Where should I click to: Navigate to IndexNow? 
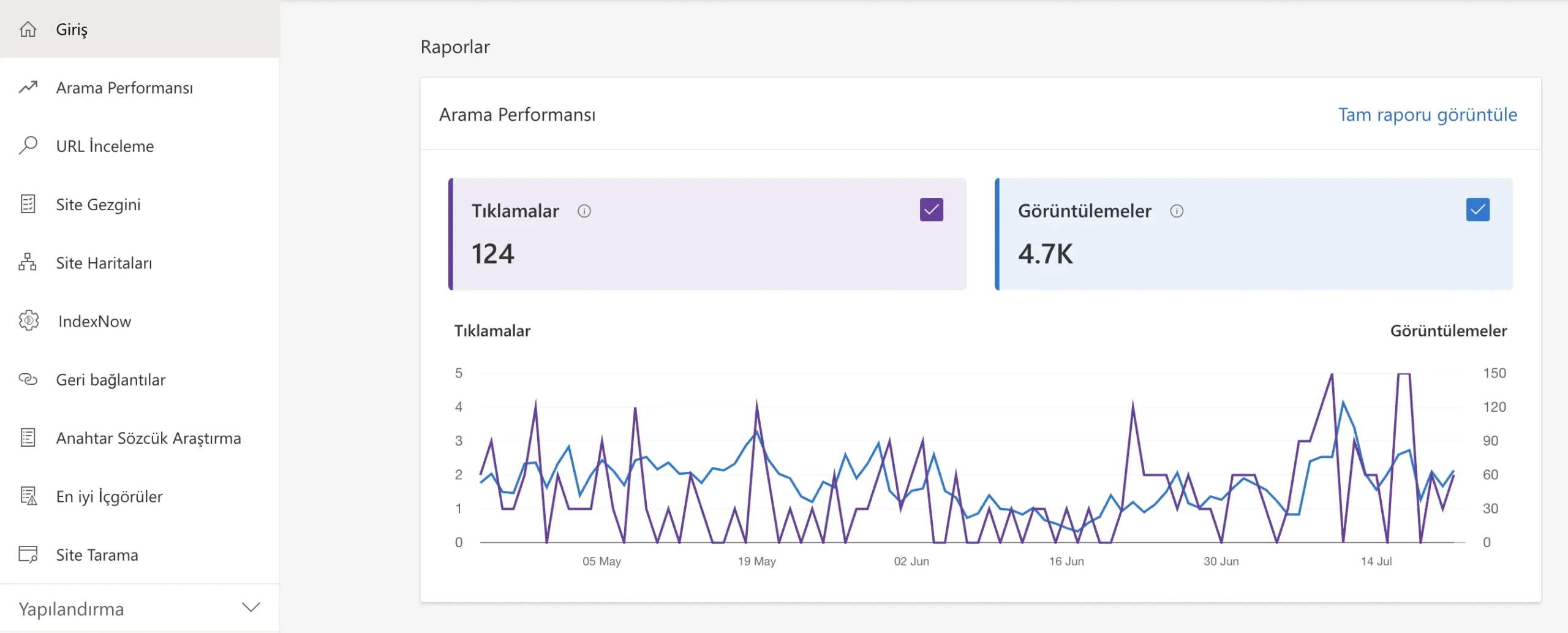(x=140, y=321)
